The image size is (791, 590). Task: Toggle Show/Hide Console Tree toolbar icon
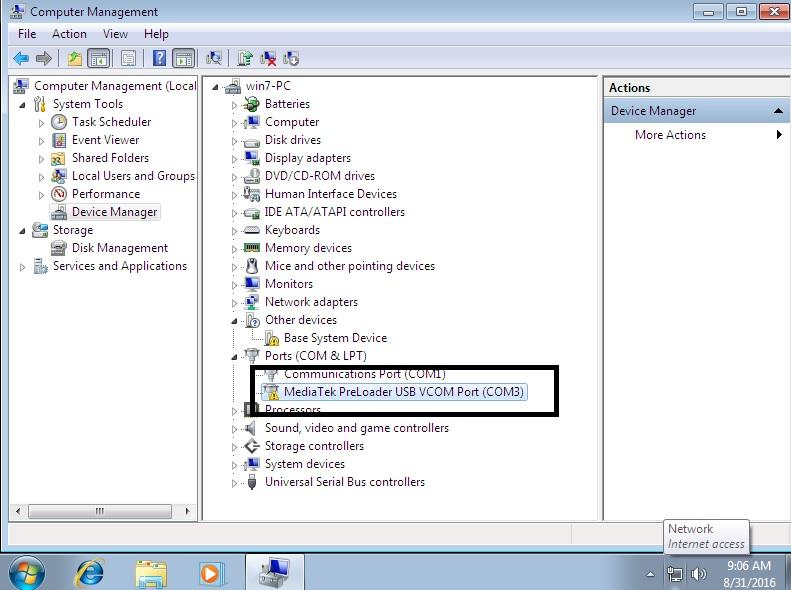(99, 59)
